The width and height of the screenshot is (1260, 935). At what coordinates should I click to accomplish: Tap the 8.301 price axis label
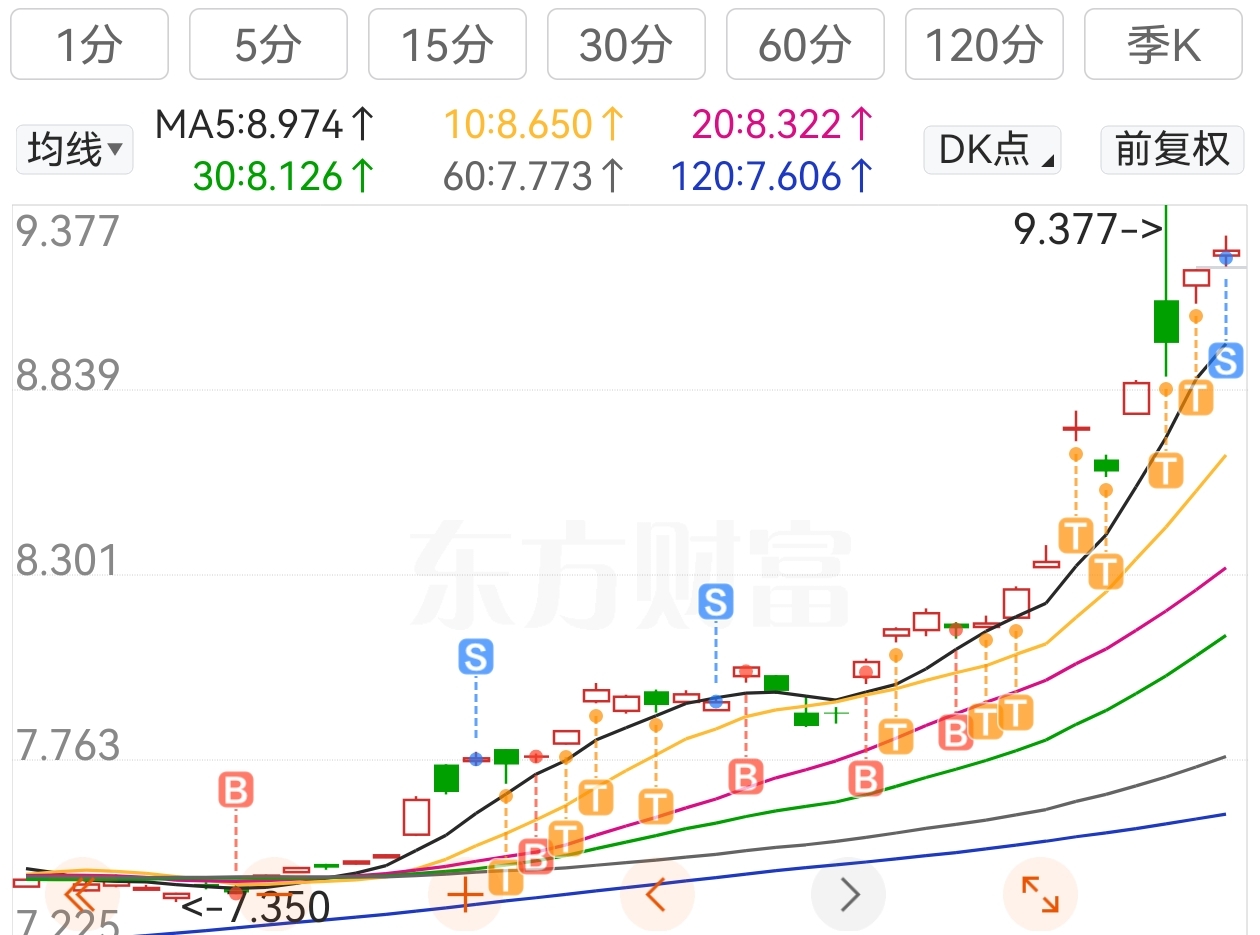[67, 561]
